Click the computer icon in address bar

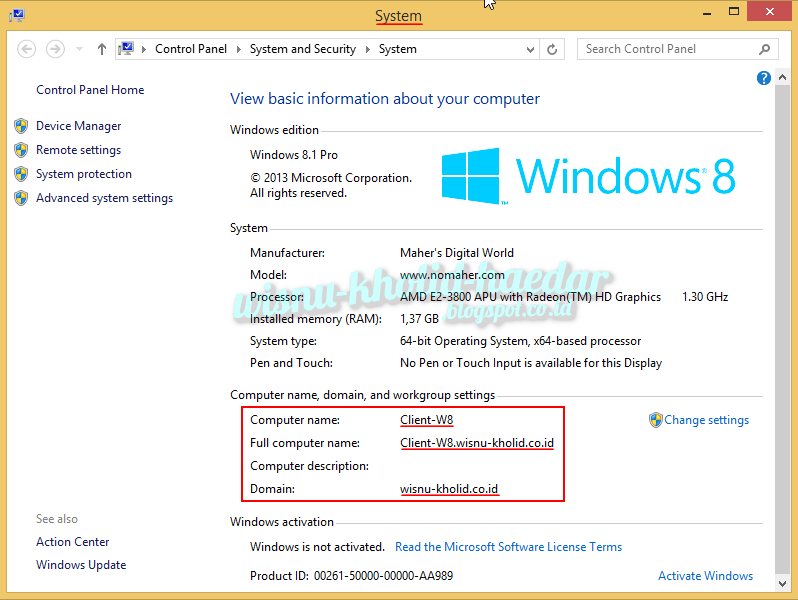[x=126, y=49]
